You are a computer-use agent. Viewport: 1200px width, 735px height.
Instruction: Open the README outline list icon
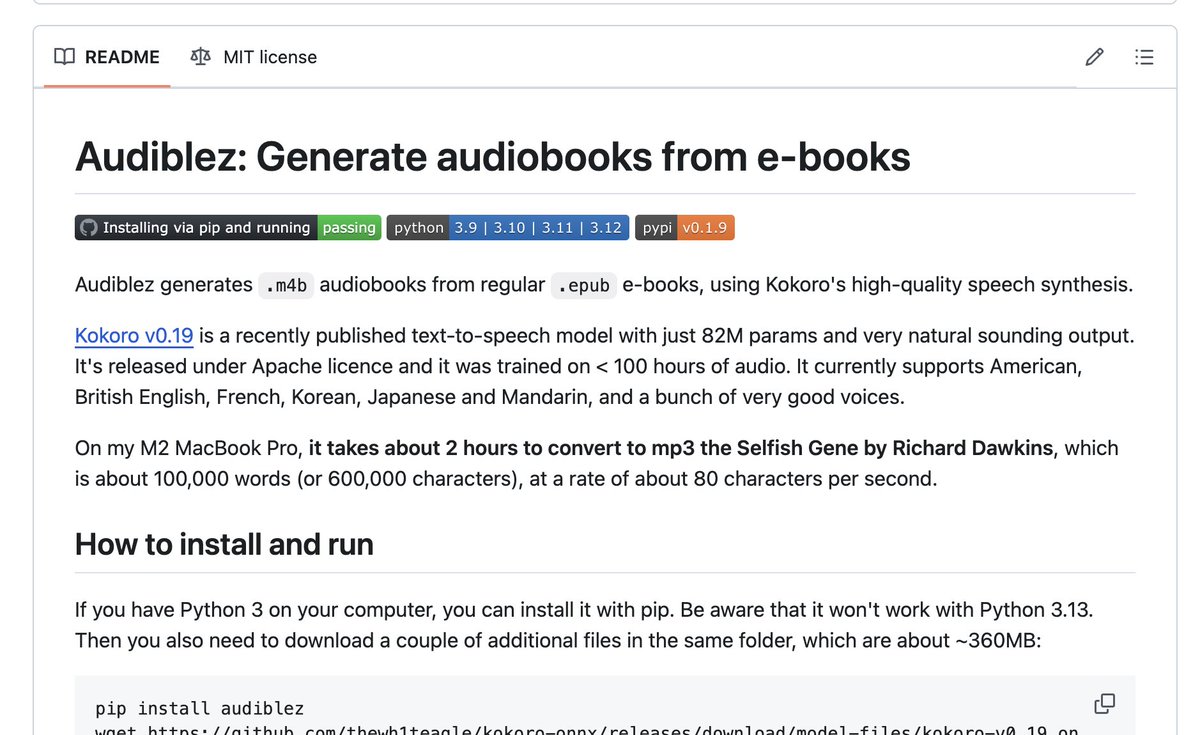1145,57
